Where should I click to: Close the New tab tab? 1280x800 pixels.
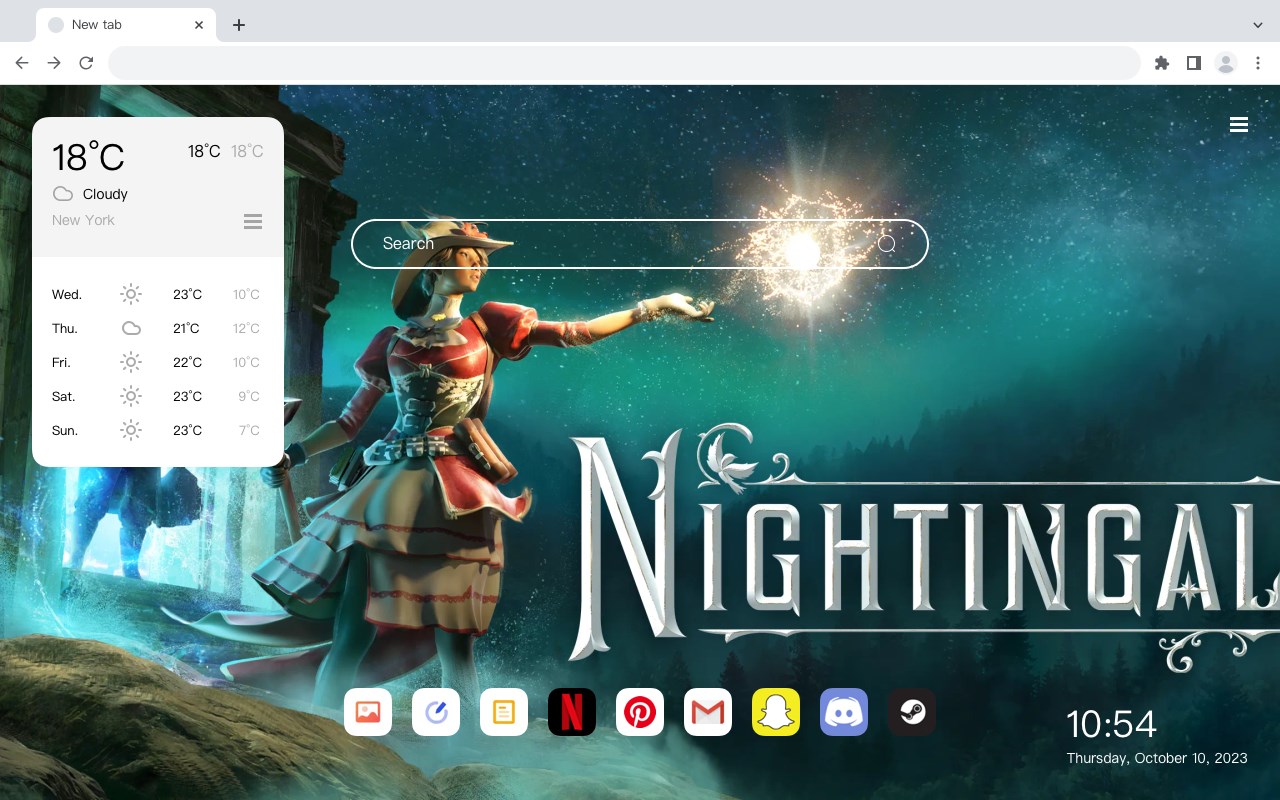tap(200, 25)
